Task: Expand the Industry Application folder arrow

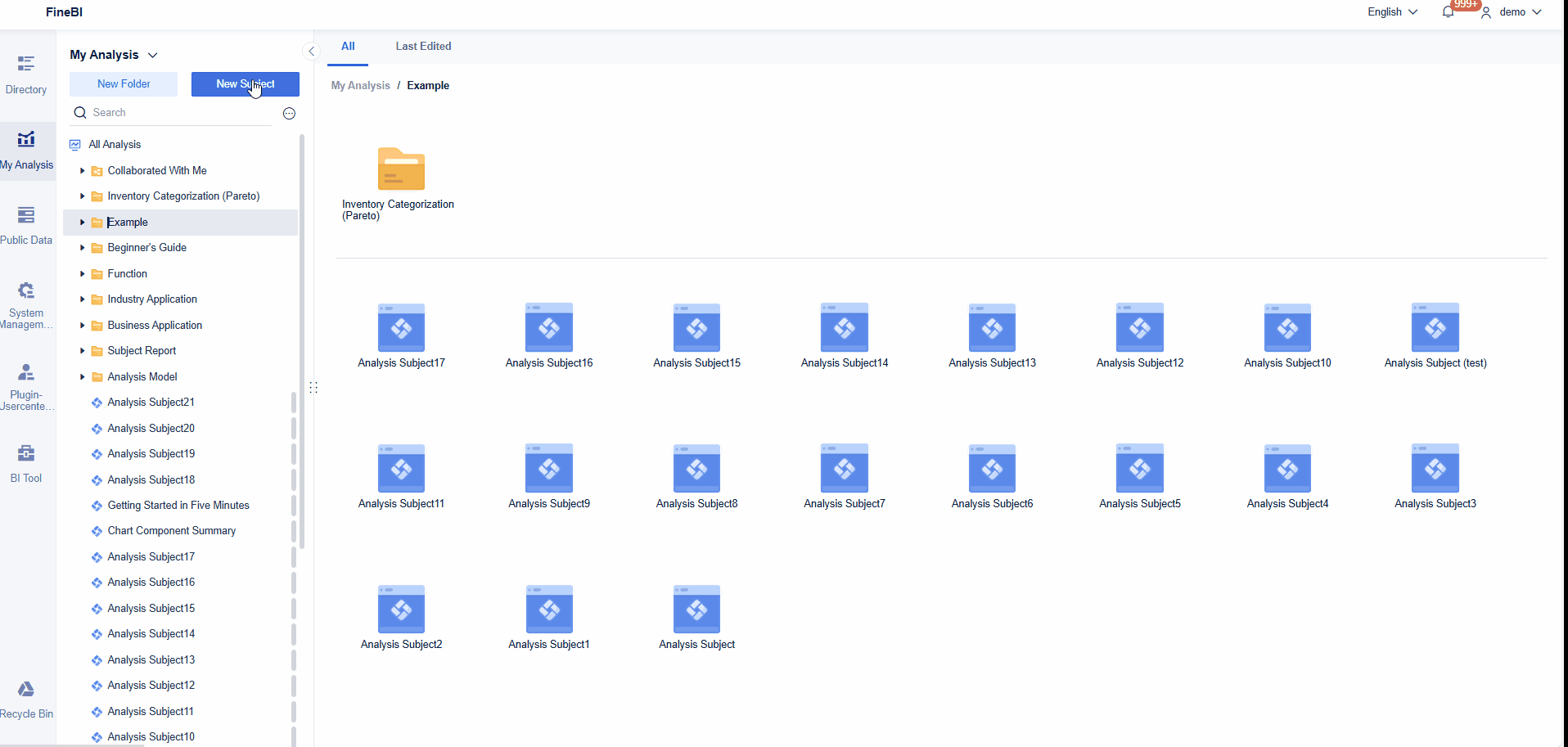Action: click(82, 299)
